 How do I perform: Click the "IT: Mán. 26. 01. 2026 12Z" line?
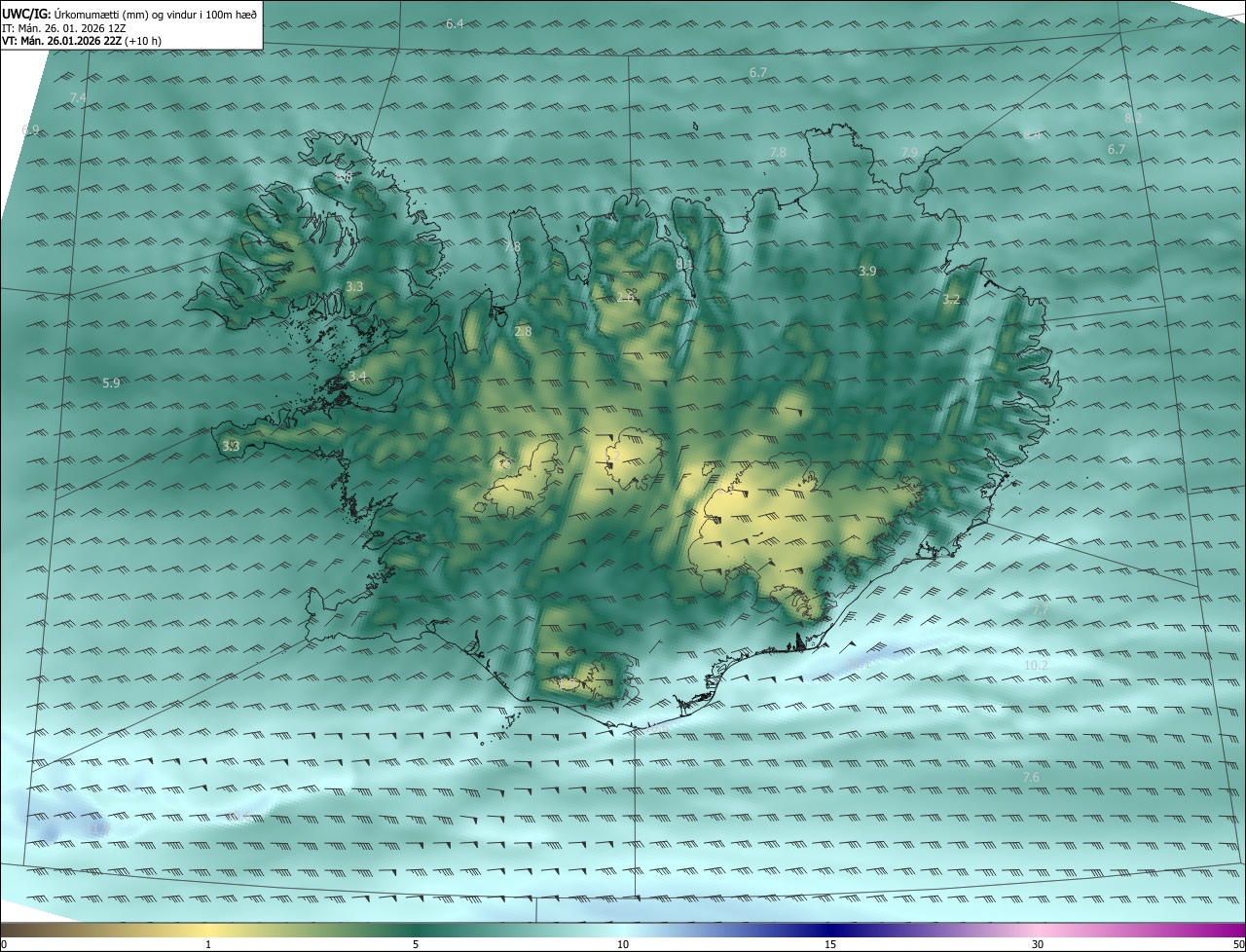pyautogui.click(x=64, y=27)
